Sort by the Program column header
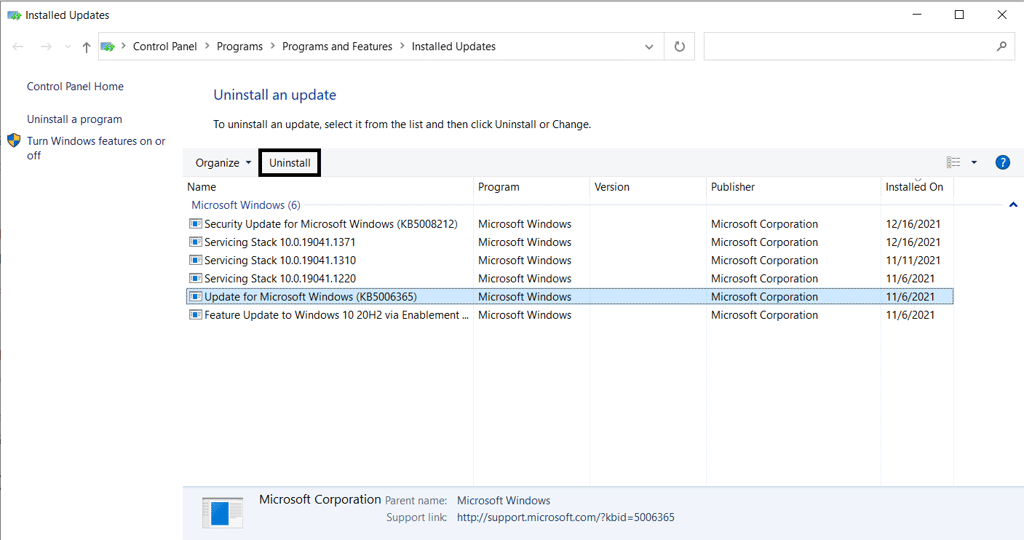The height and width of the screenshot is (540, 1024). coord(532,187)
